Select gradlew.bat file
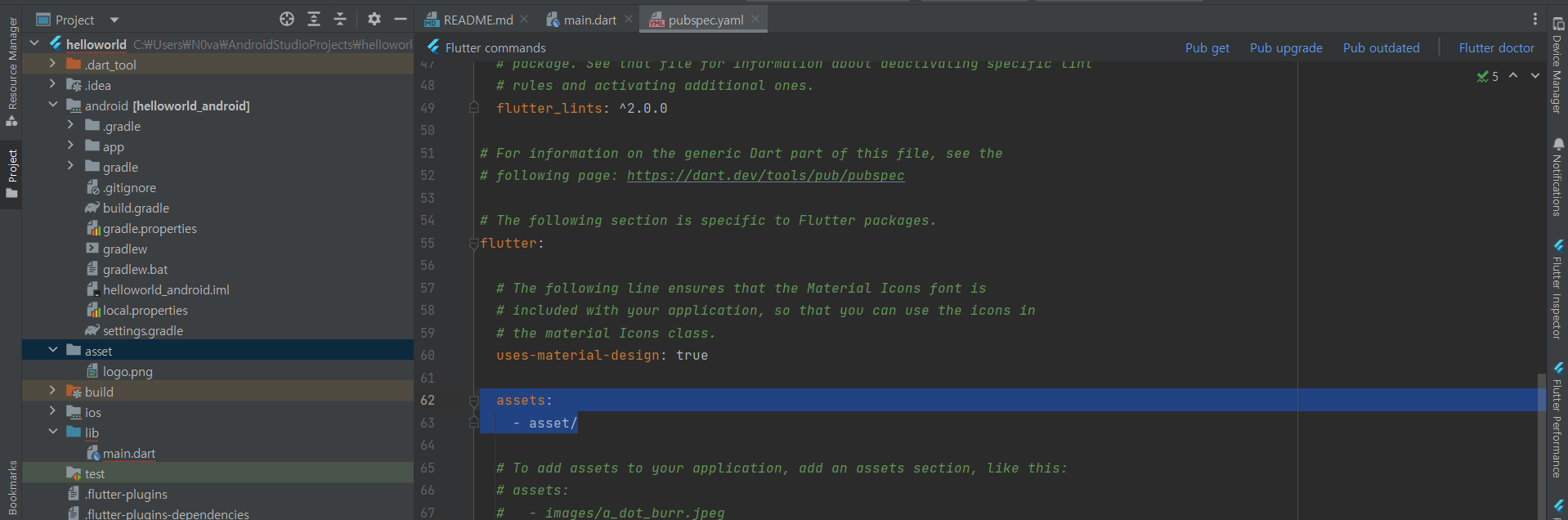 click(x=135, y=269)
